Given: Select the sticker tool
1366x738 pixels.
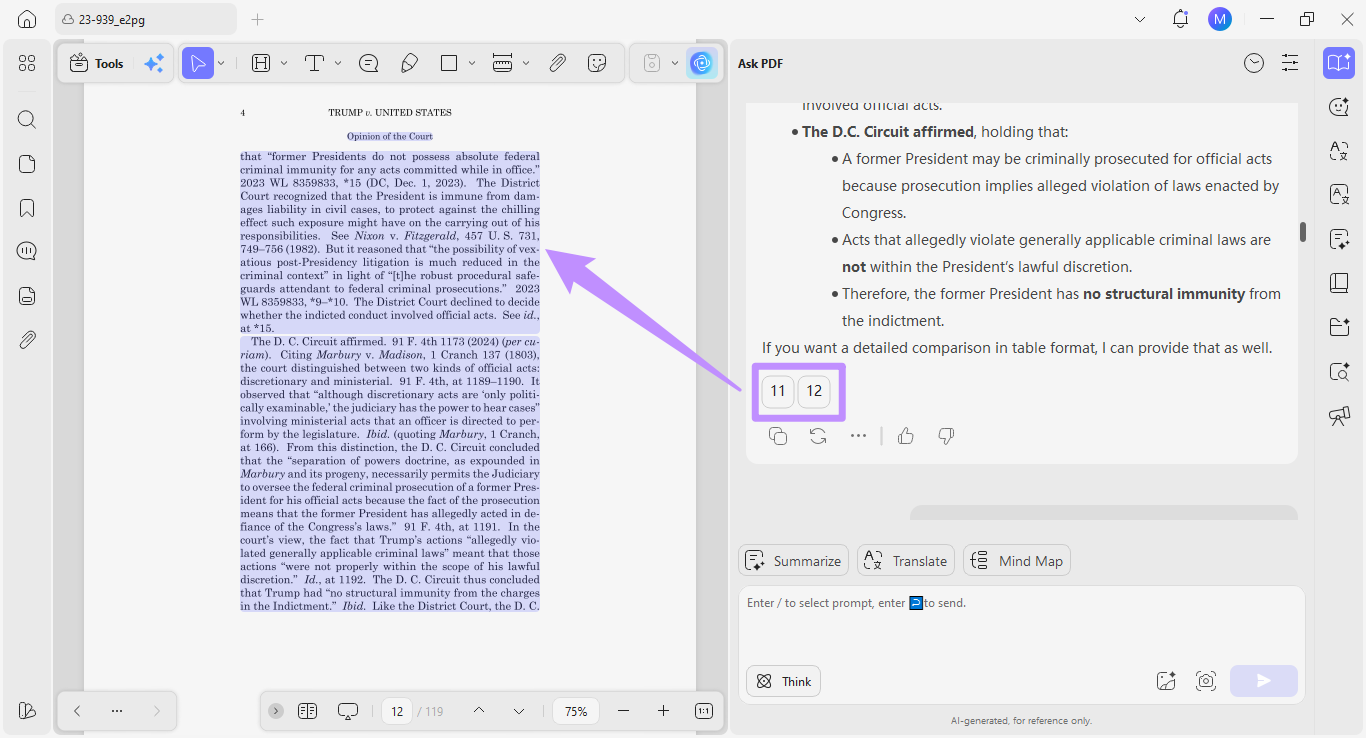Looking at the screenshot, I should [x=598, y=63].
